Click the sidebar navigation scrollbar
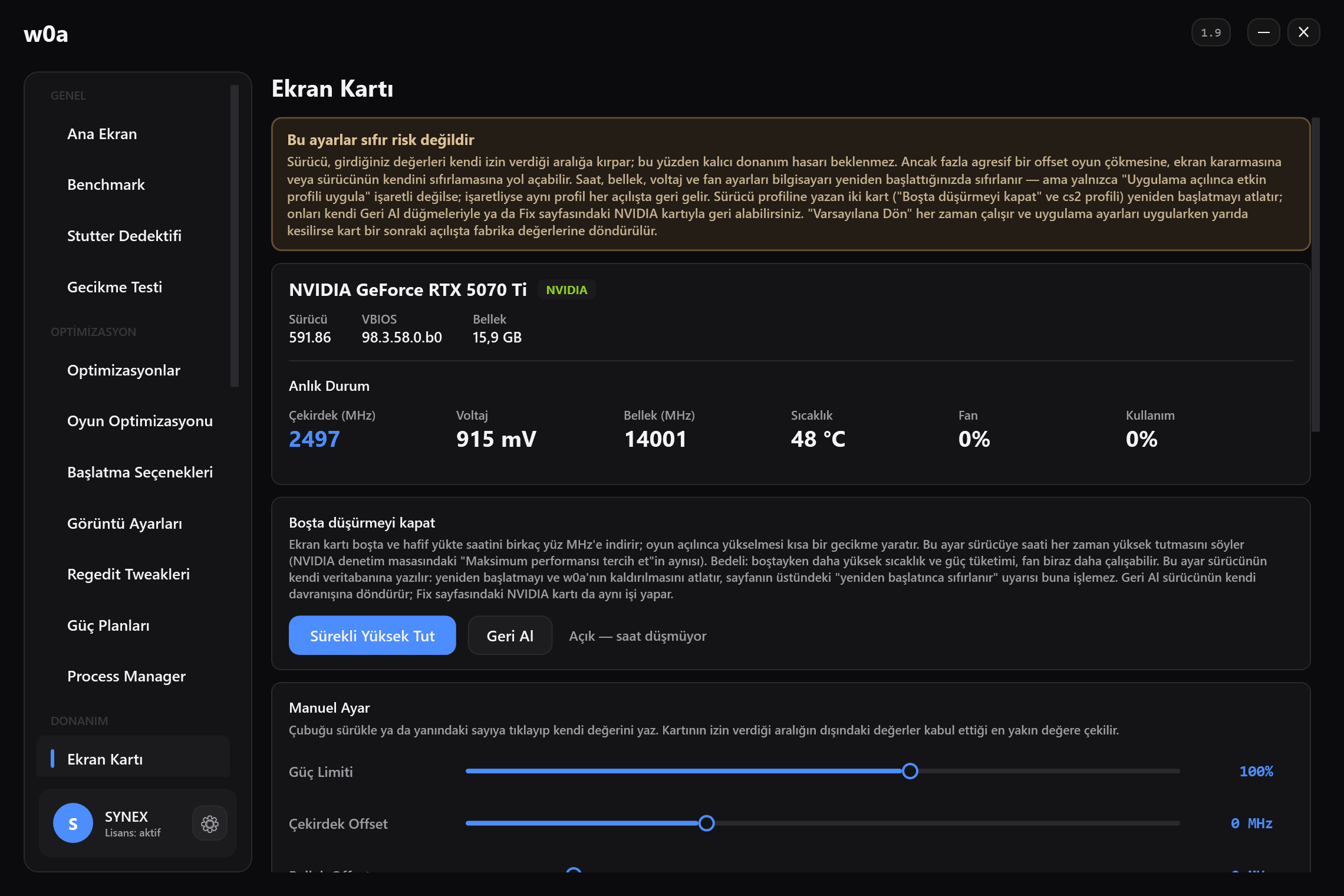Viewport: 1344px width, 896px height. (234, 236)
